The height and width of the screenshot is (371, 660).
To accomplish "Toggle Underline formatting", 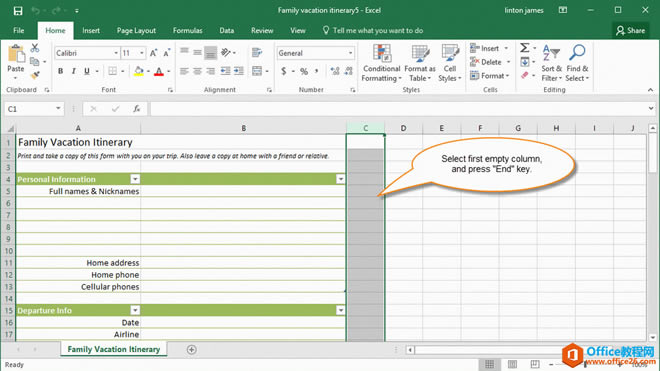I will coord(87,71).
